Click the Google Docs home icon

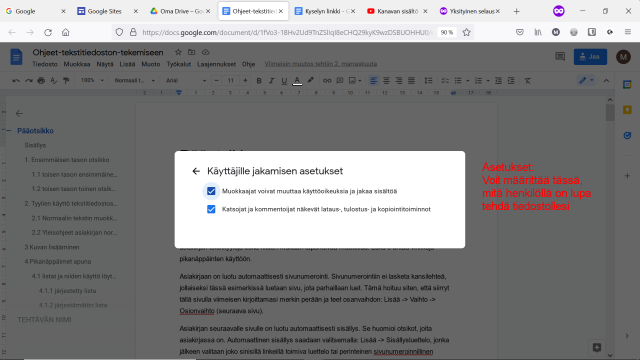(x=16, y=57)
